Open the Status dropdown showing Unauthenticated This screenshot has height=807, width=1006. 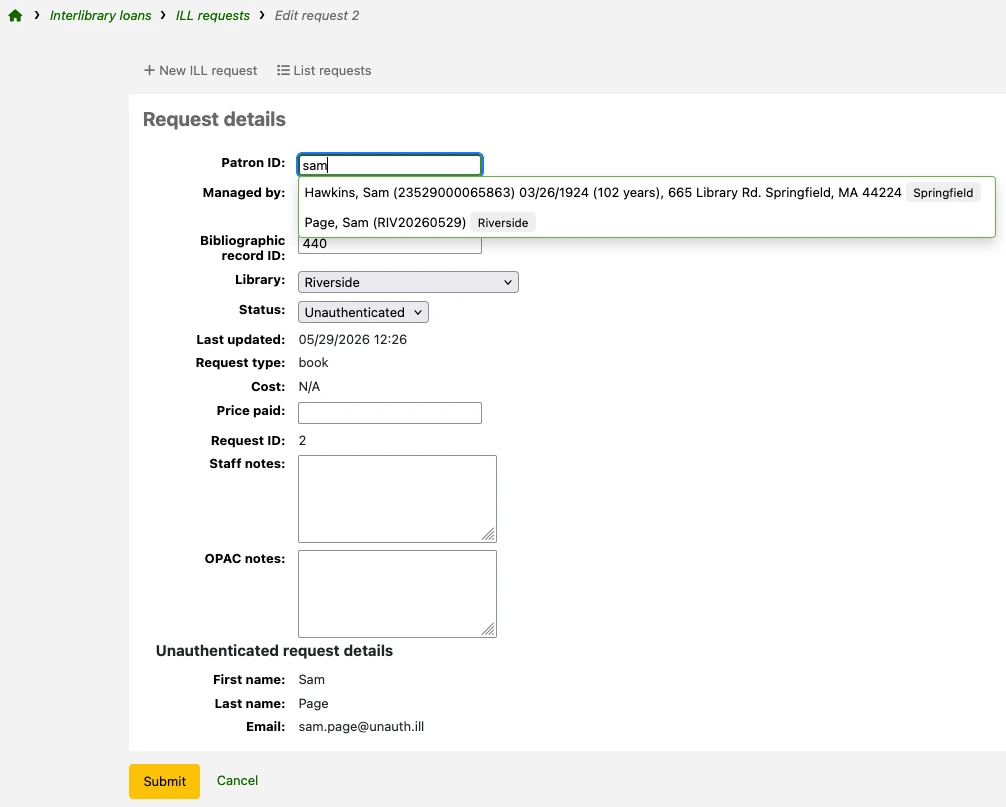point(363,312)
